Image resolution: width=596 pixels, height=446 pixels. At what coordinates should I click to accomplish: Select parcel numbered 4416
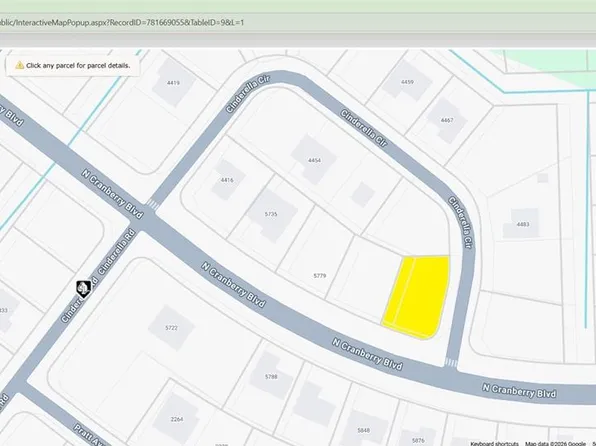point(227,180)
